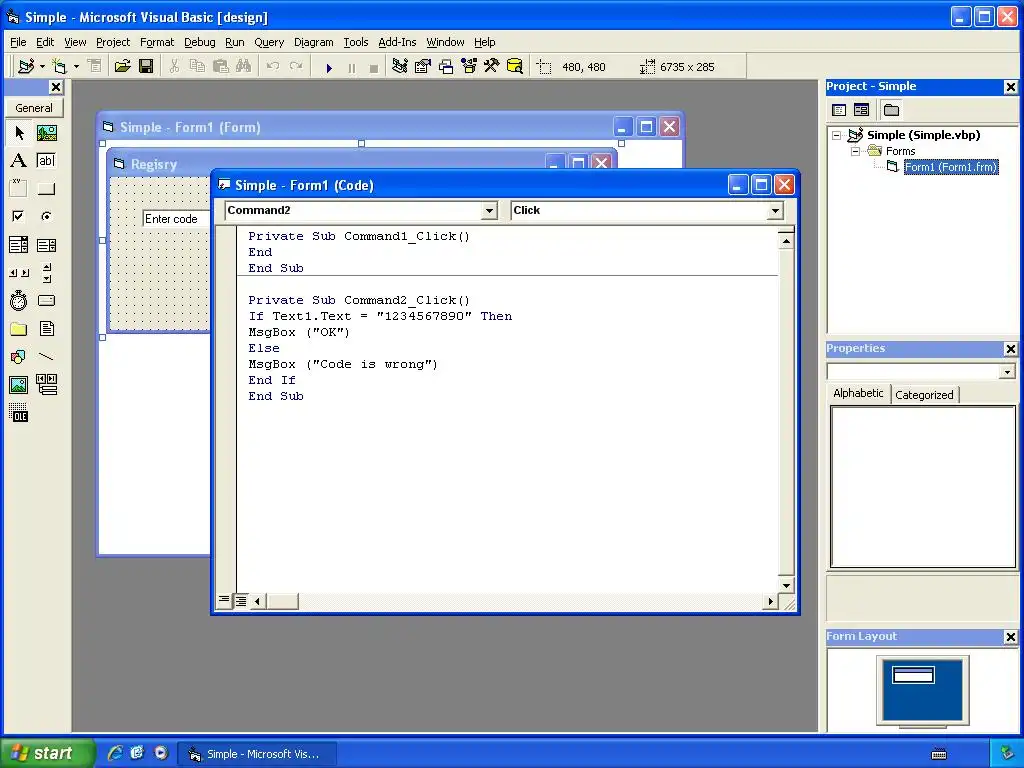Select the Label tool (letter A)

coord(19,161)
